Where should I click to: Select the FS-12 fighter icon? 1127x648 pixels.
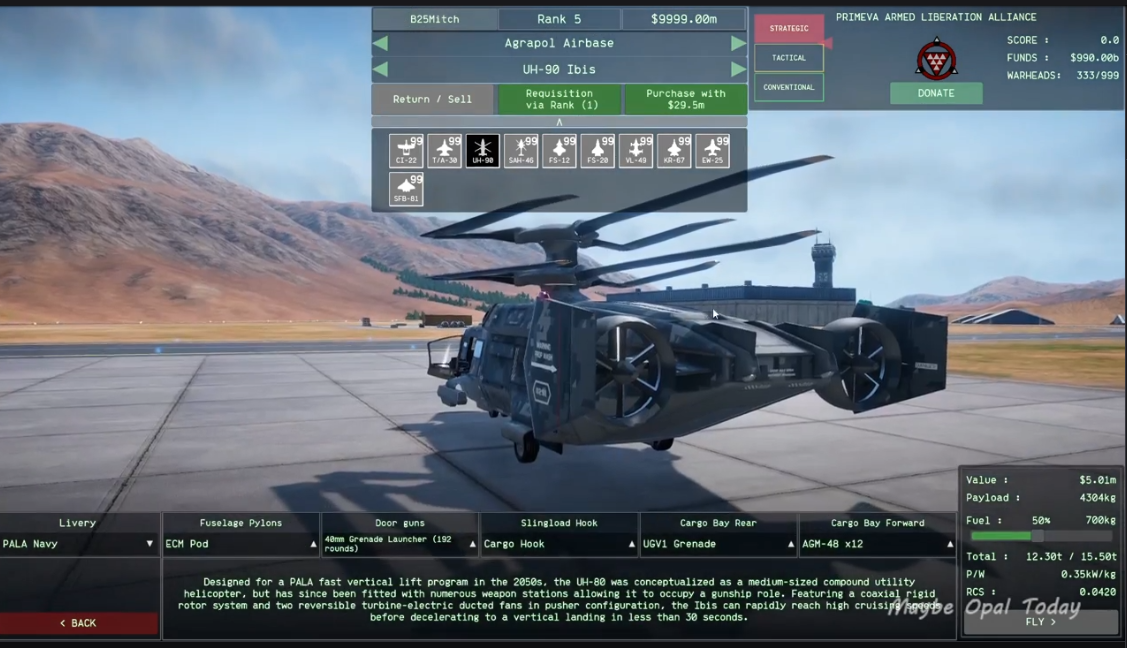[x=559, y=151]
